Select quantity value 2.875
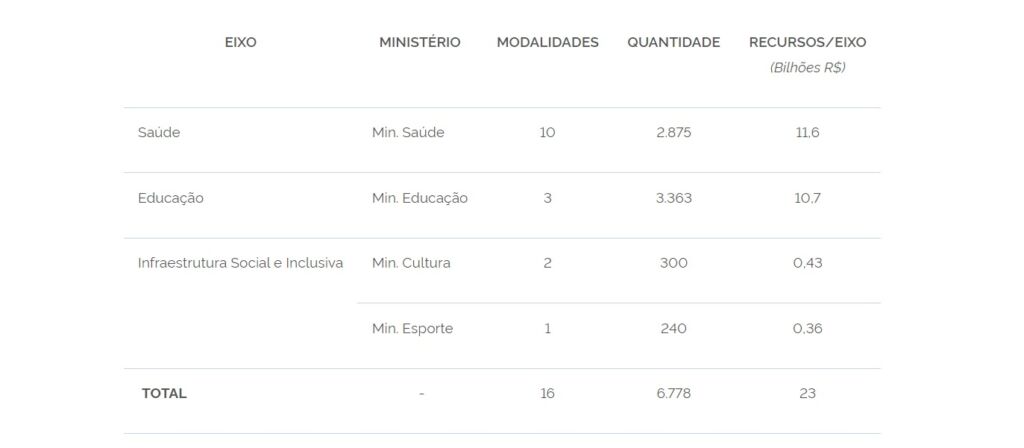This screenshot has height=448, width=1024. tap(673, 133)
